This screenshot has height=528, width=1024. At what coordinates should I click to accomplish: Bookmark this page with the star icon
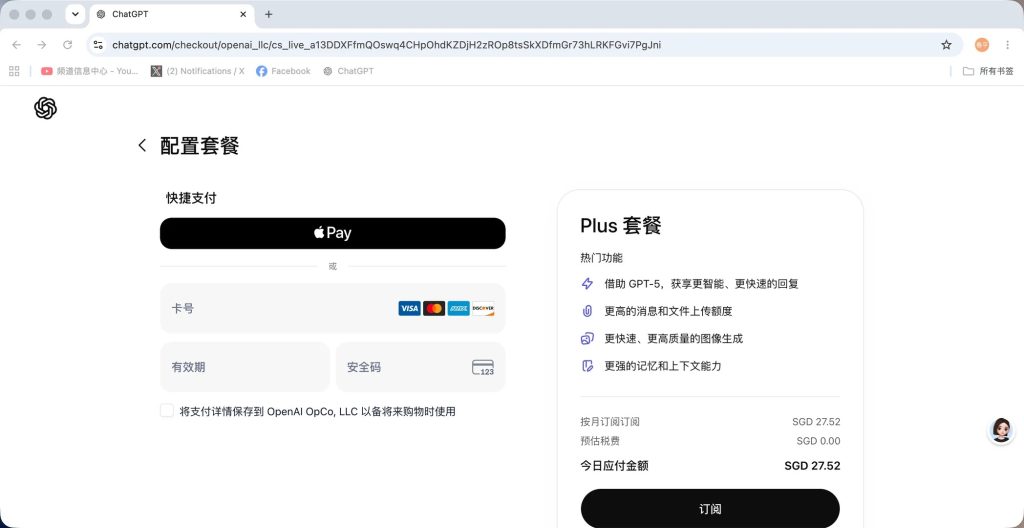(946, 45)
